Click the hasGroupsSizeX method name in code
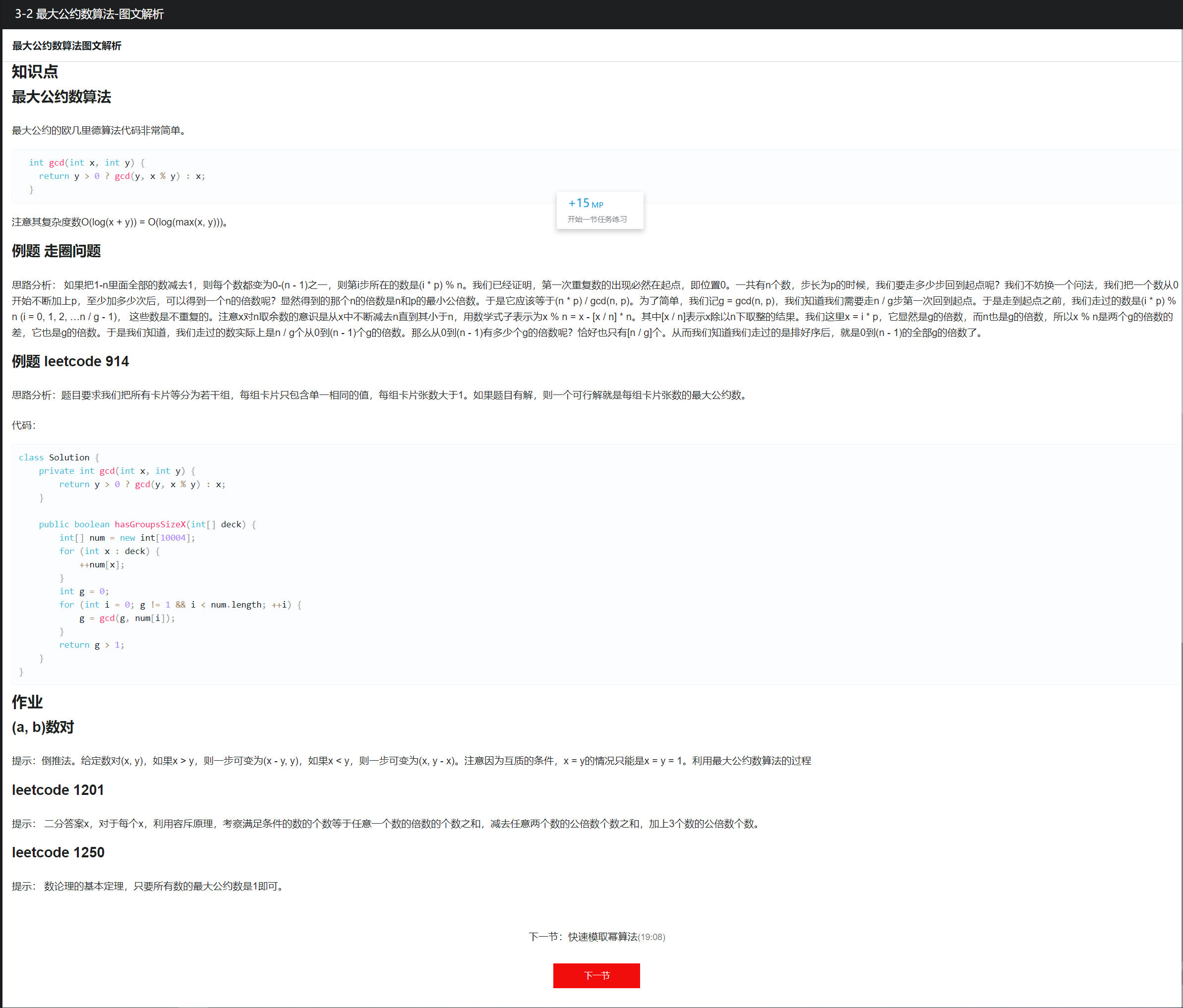1183x1008 pixels. [x=150, y=524]
